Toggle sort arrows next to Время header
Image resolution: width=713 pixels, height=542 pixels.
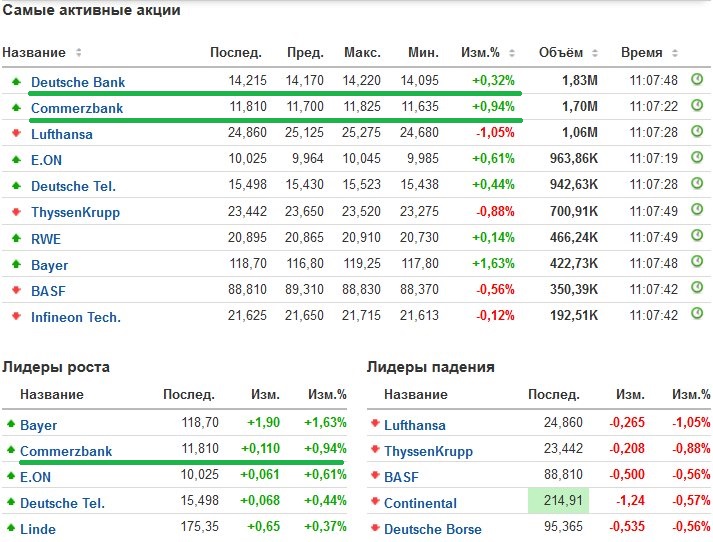pyautogui.click(x=673, y=53)
